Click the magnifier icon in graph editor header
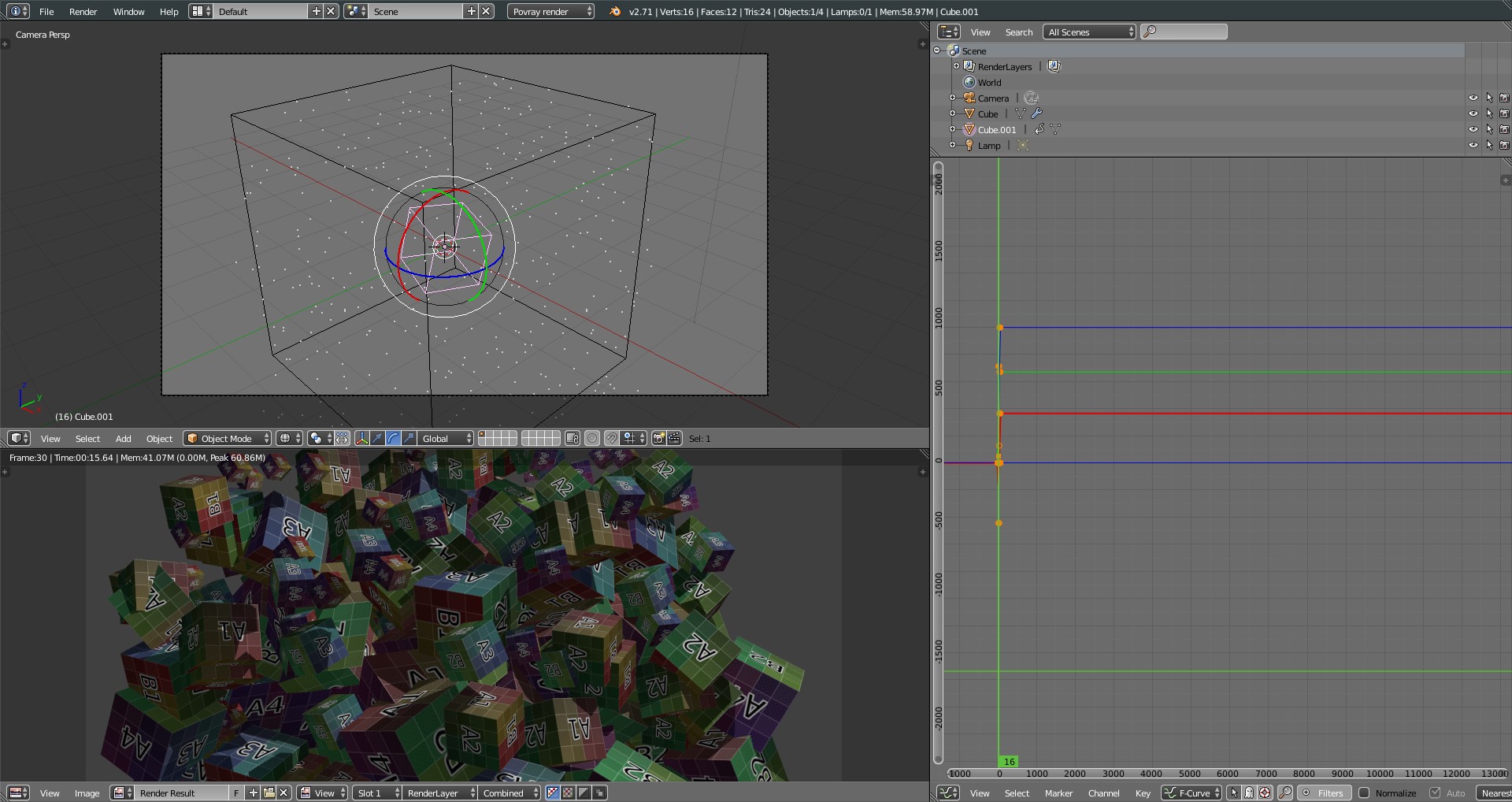The width and height of the screenshot is (1512, 802). [1284, 793]
